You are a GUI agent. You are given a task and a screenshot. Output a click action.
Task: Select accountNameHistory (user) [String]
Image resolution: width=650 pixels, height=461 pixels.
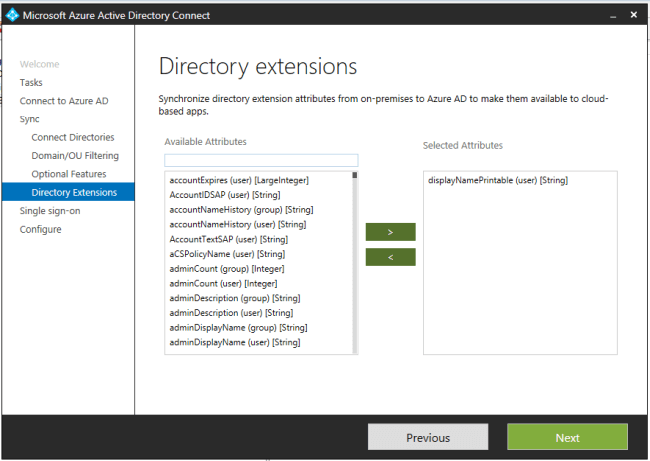(238, 224)
